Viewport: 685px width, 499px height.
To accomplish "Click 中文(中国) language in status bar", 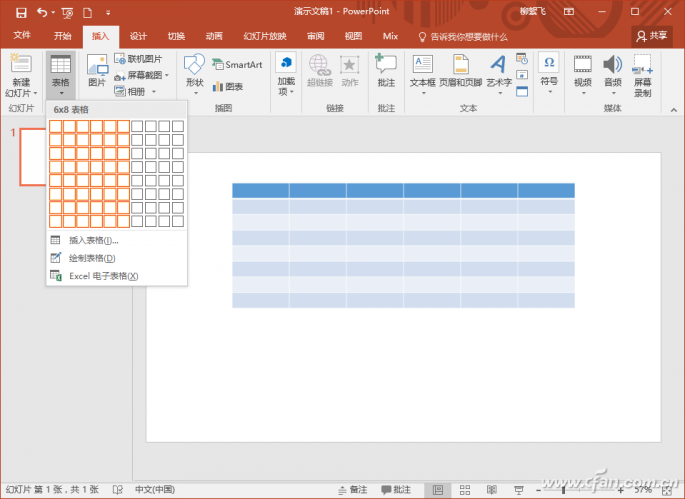I will pos(155,489).
